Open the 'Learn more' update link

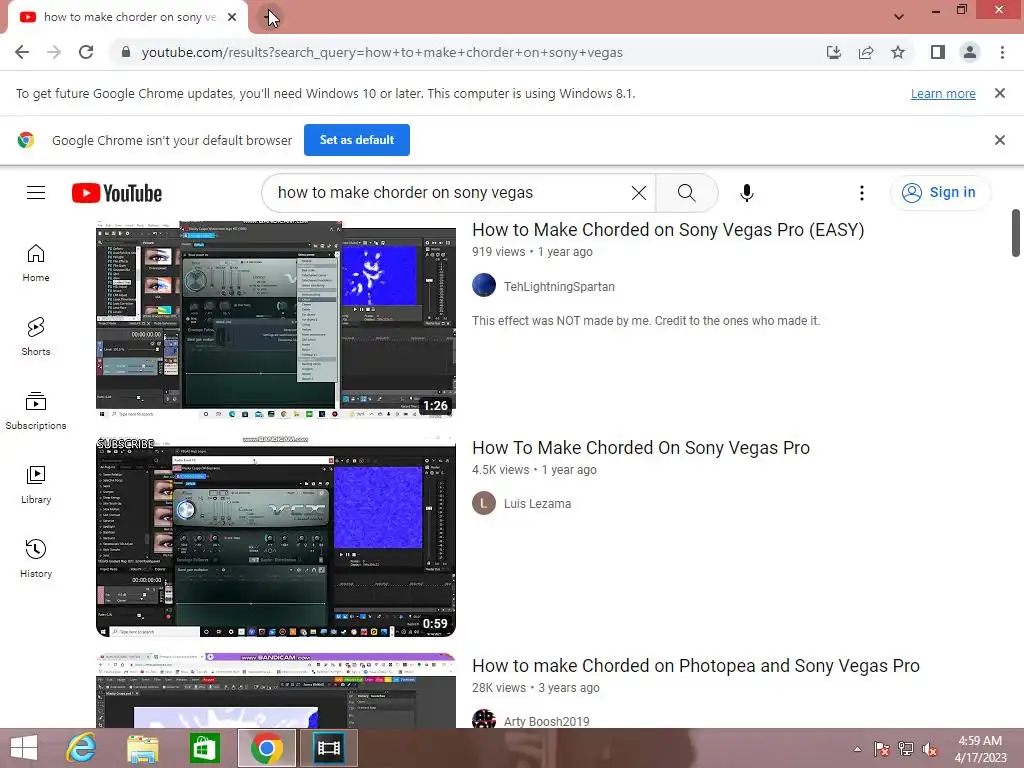943,93
